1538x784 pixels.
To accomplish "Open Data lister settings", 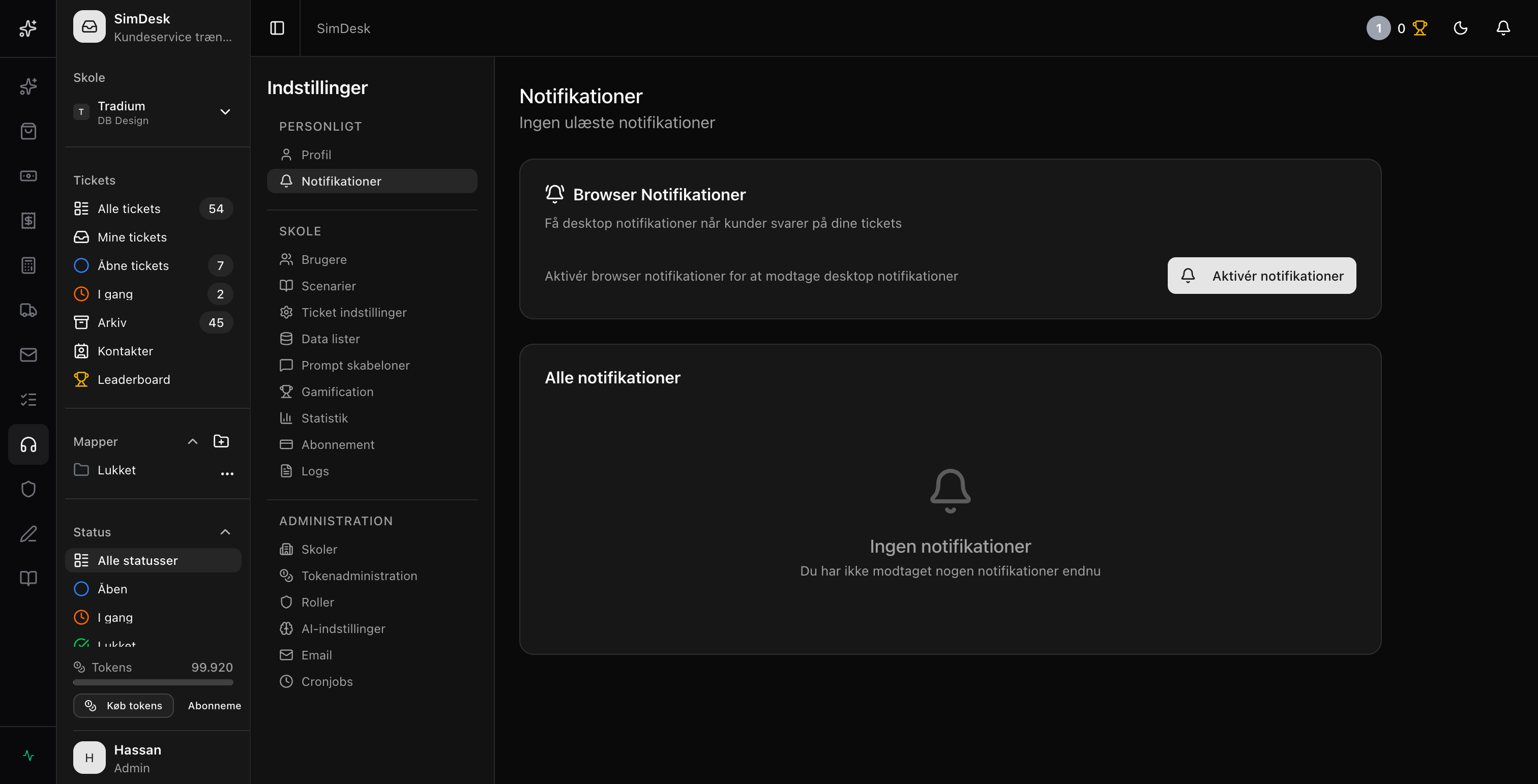I will pyautogui.click(x=372, y=339).
